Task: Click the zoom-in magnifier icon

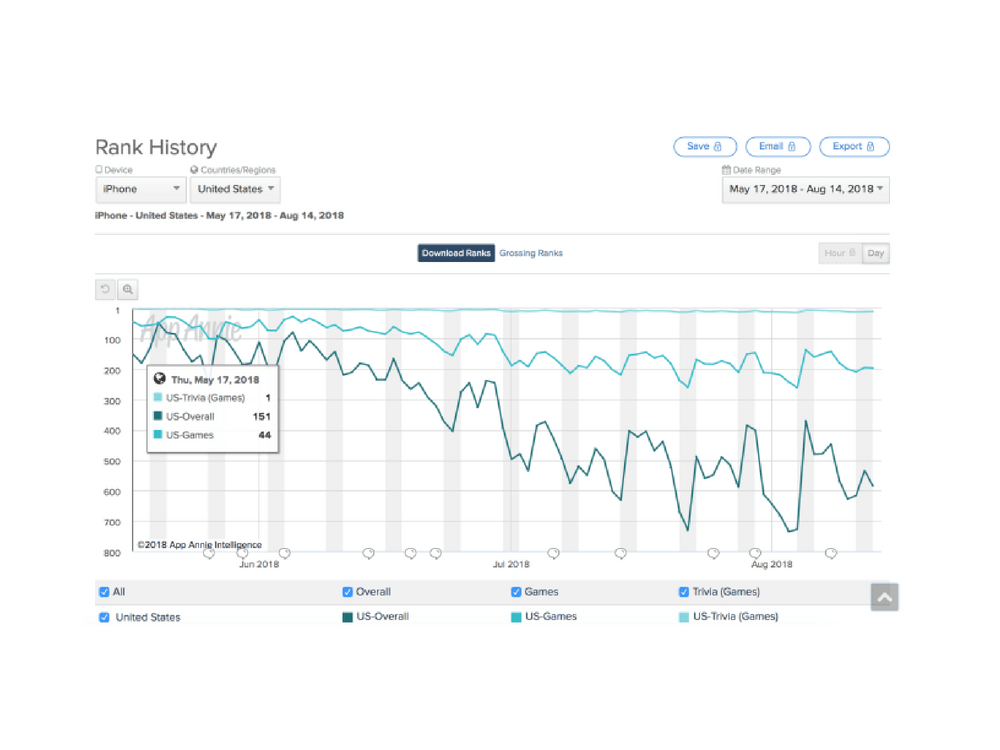Action: [x=128, y=290]
